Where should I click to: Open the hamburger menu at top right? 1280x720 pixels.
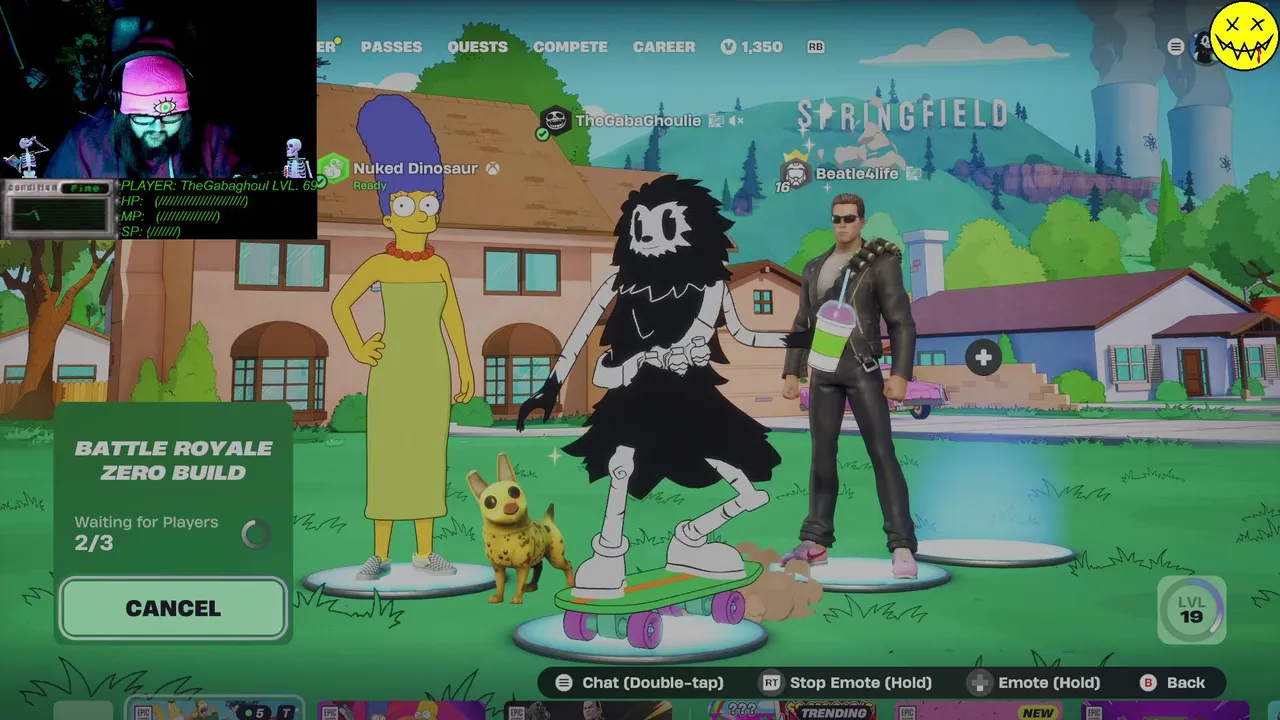click(1176, 47)
